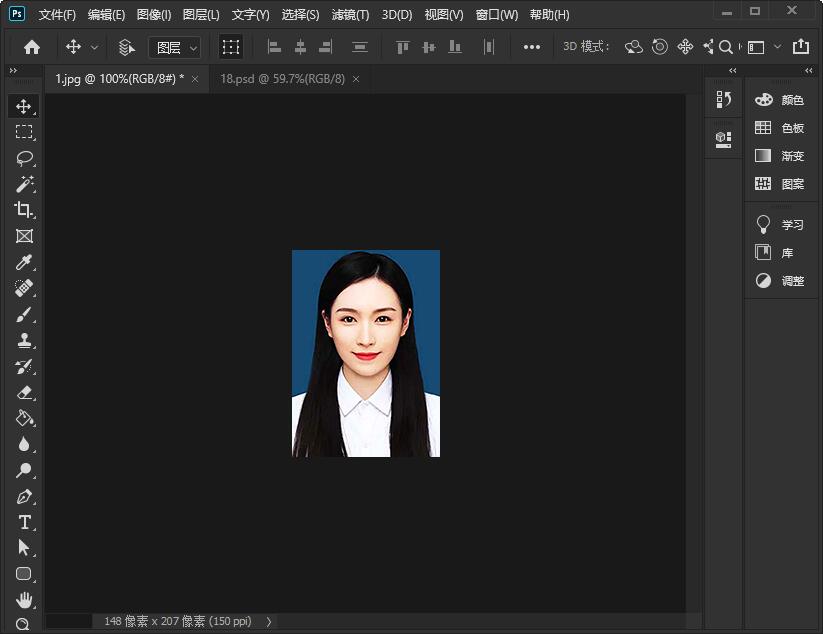Screen dimensions: 823x634
Task: Open the 色板 swatches panel
Action: point(781,128)
